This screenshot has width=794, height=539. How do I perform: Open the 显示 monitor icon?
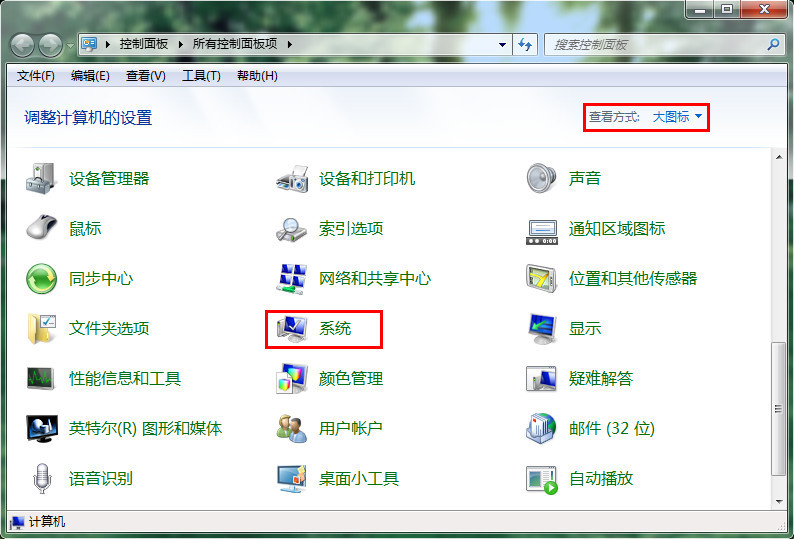[542, 329]
